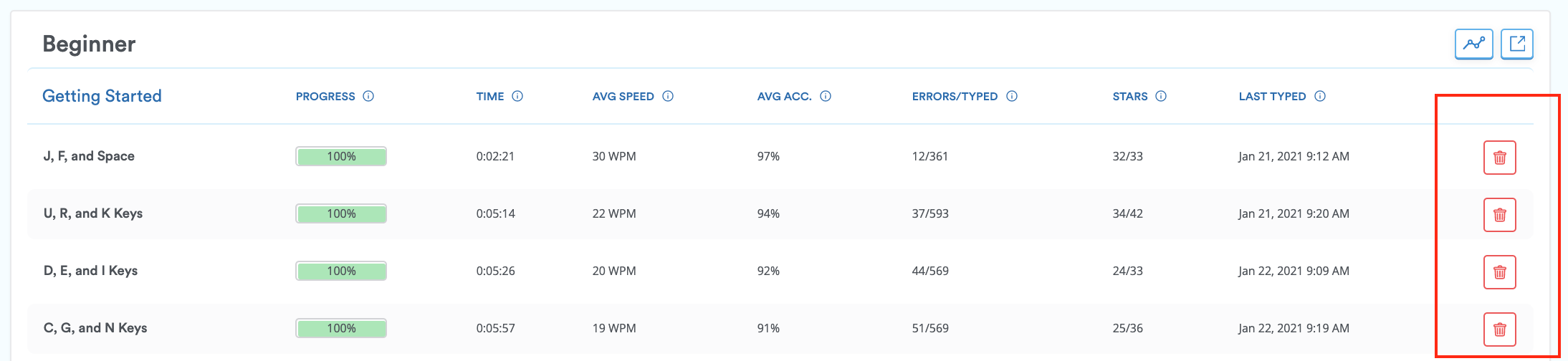The image size is (1568, 361).
Task: Show info for Last Typed column
Action: (1320, 96)
